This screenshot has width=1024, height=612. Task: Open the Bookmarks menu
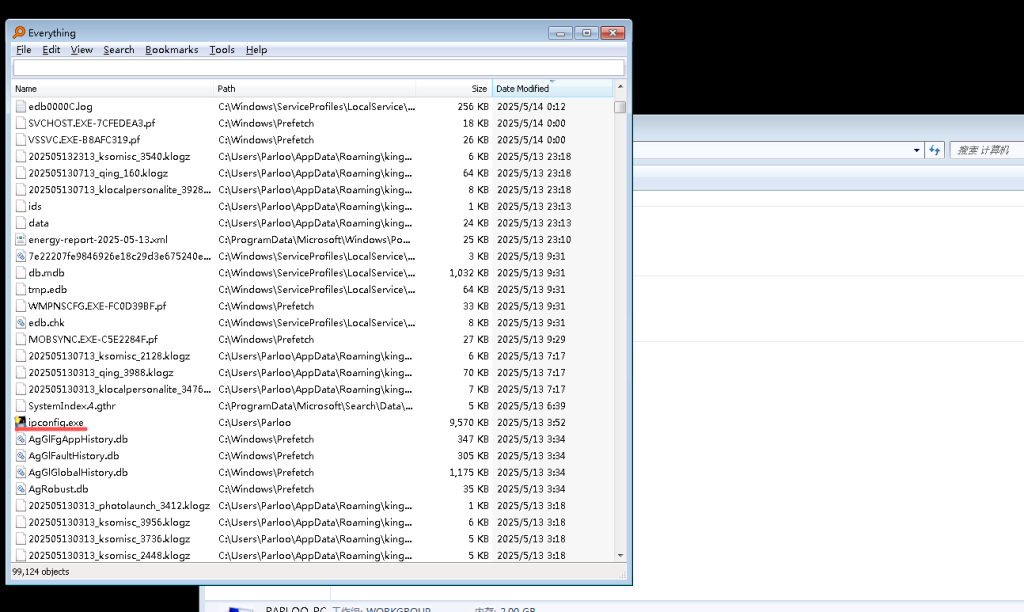pyautogui.click(x=171, y=50)
